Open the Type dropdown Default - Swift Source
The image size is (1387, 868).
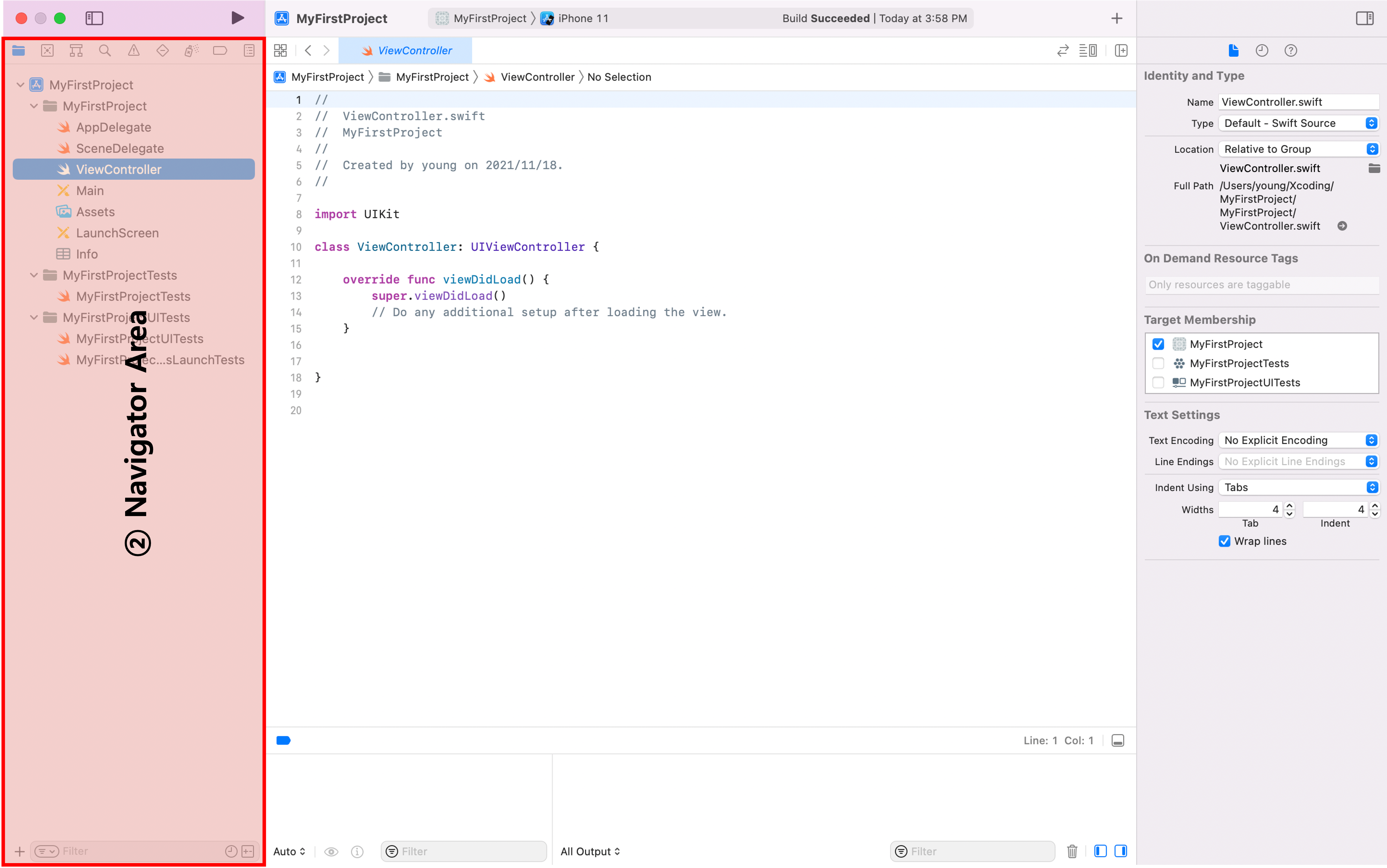[1299, 123]
